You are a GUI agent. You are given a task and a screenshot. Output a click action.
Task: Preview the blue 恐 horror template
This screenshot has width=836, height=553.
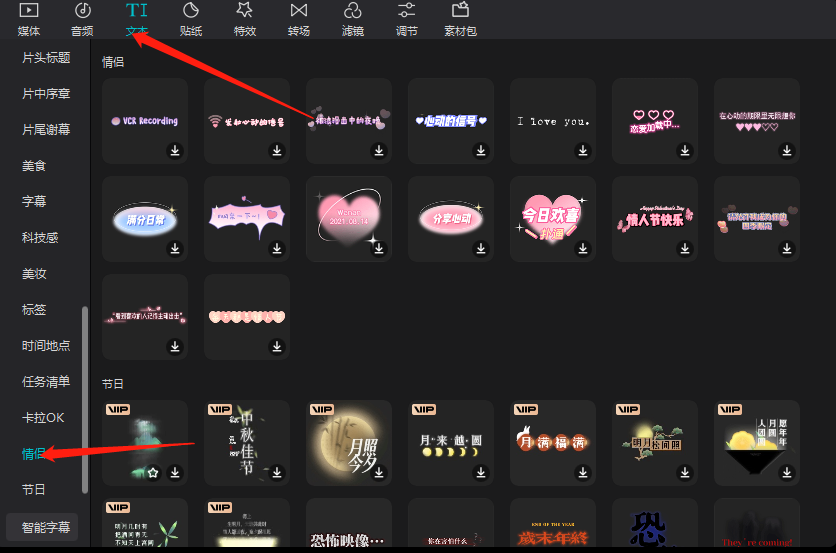pyautogui.click(x=655, y=523)
